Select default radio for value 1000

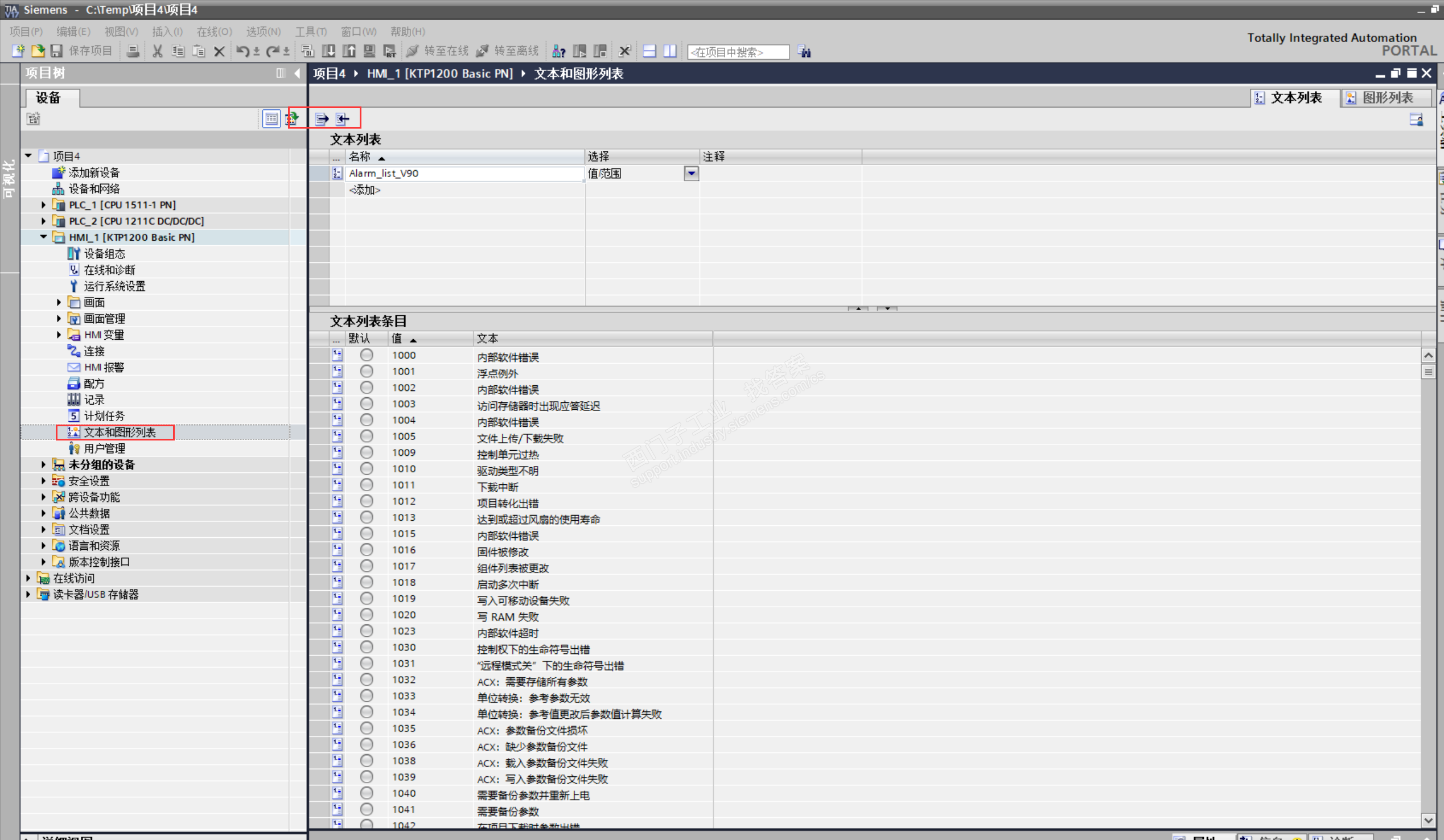(x=366, y=355)
